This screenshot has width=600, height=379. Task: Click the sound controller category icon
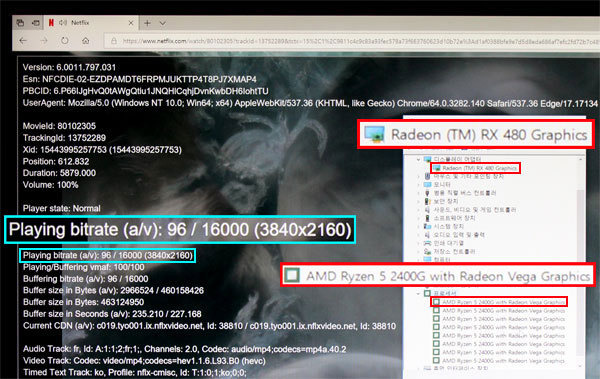click(427, 210)
